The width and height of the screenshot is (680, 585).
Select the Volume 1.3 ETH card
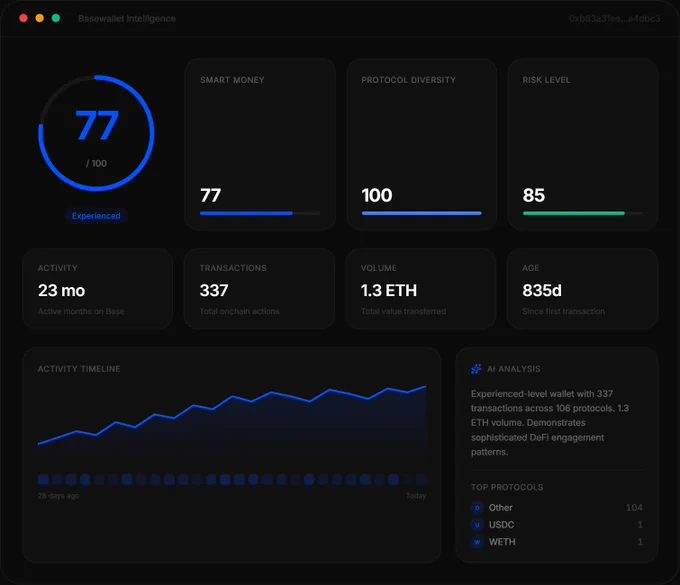[421, 289]
